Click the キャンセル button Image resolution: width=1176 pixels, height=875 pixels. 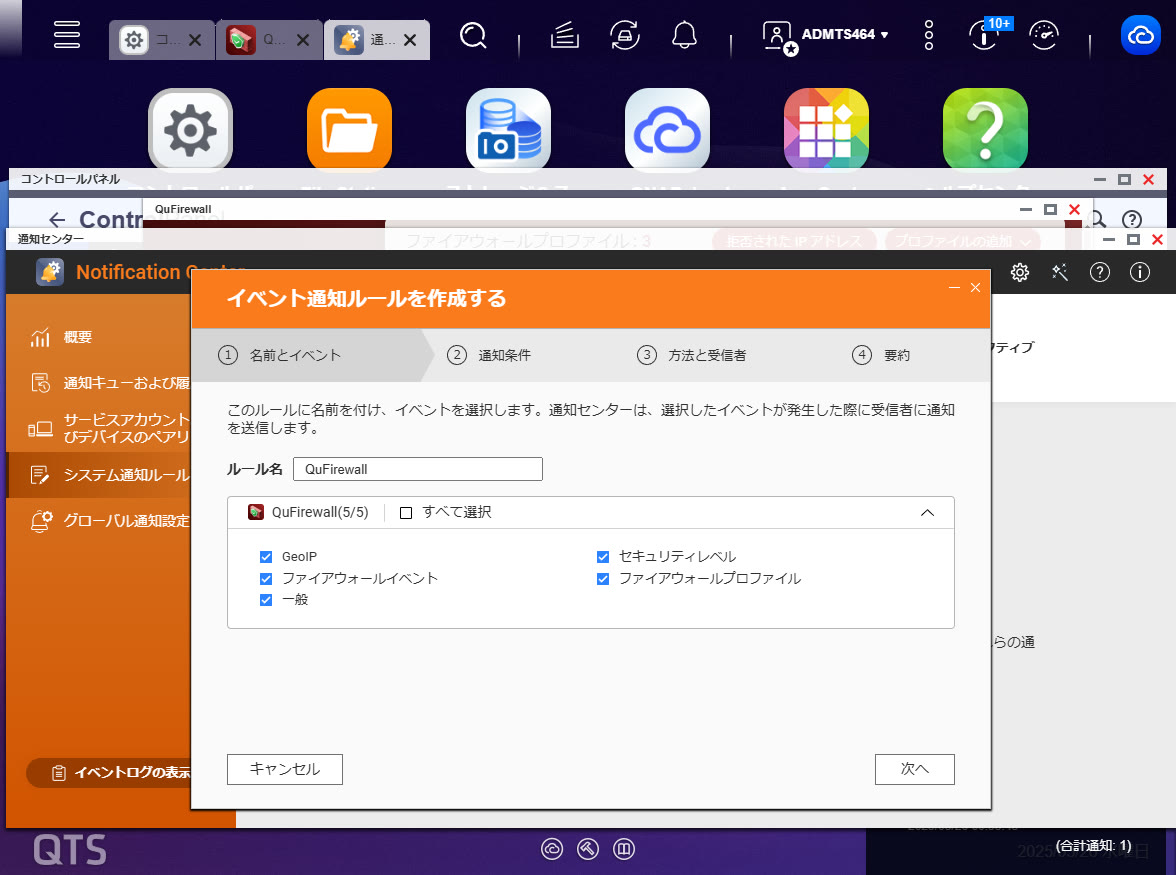tap(285, 769)
